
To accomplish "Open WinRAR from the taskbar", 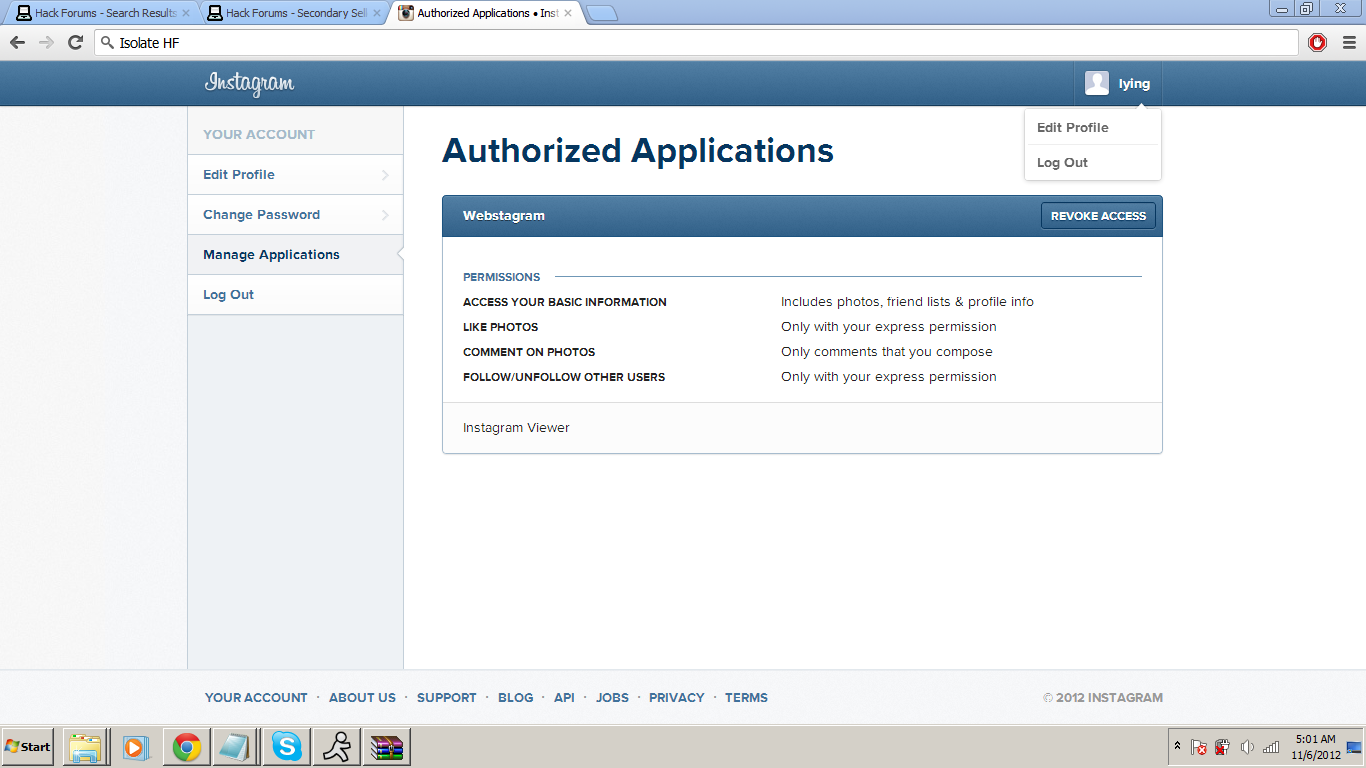I will tap(386, 747).
